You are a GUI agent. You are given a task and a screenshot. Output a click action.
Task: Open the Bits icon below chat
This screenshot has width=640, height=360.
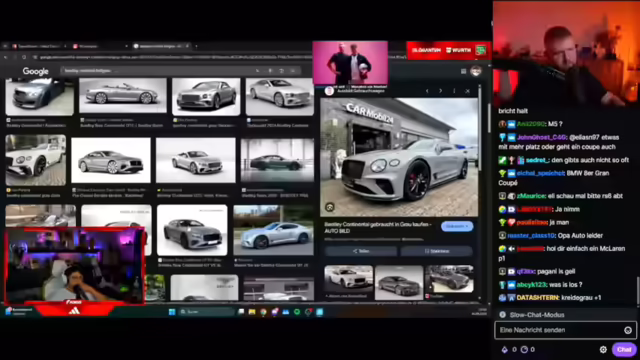point(504,349)
